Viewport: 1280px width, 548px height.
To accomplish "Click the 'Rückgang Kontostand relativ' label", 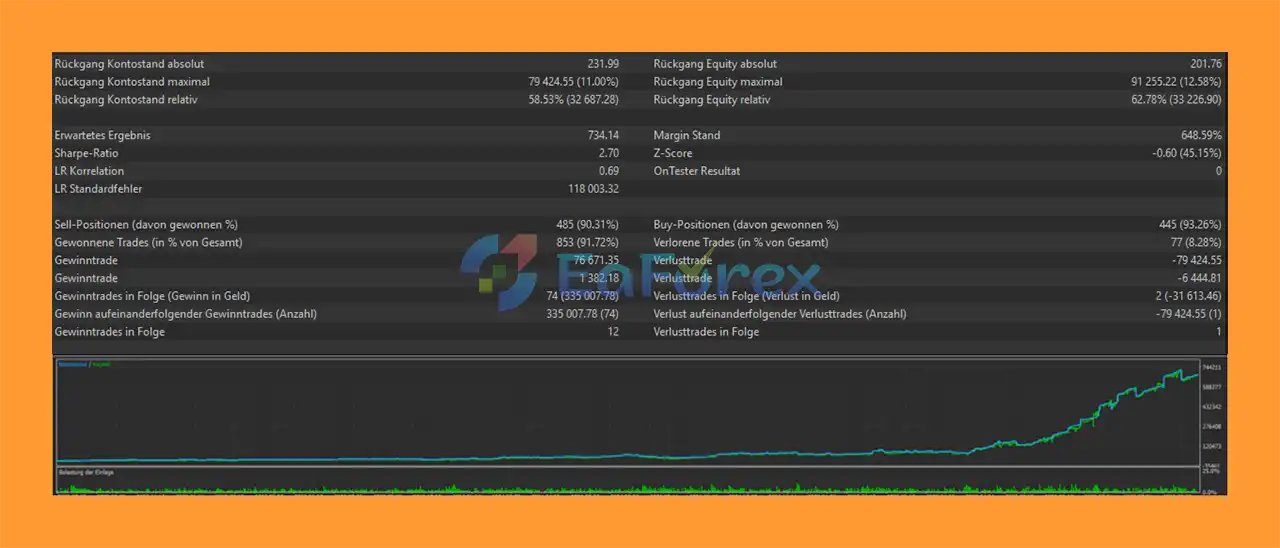I will (x=126, y=100).
